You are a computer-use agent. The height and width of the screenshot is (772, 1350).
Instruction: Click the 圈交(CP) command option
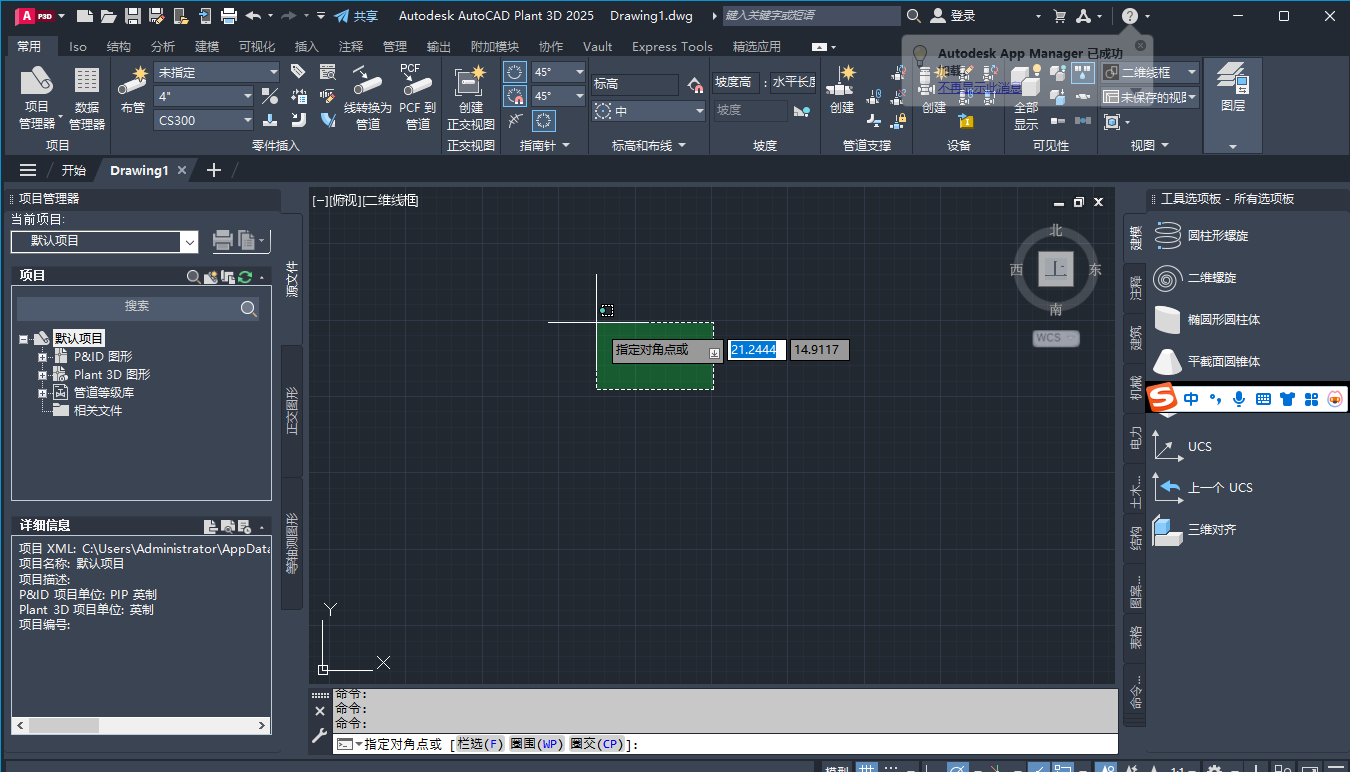[x=597, y=744]
